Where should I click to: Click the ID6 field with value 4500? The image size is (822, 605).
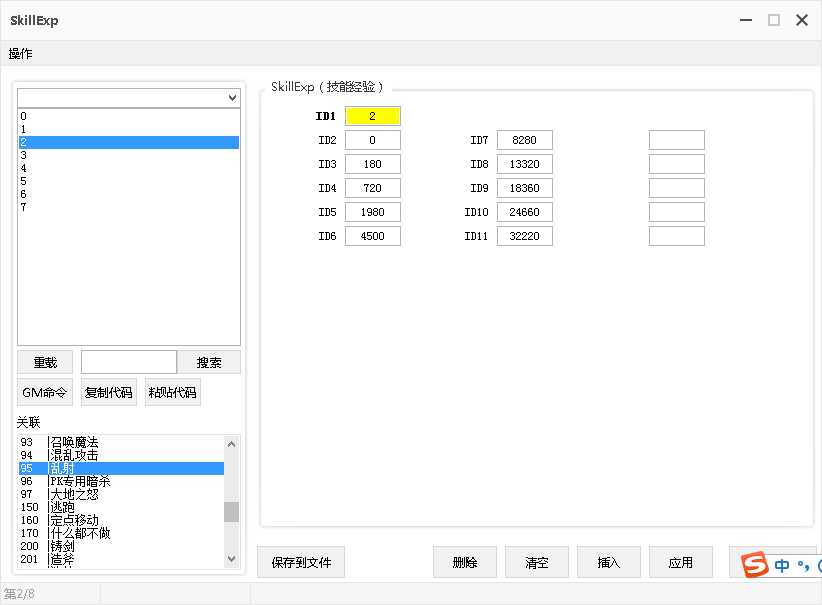pyautogui.click(x=373, y=236)
